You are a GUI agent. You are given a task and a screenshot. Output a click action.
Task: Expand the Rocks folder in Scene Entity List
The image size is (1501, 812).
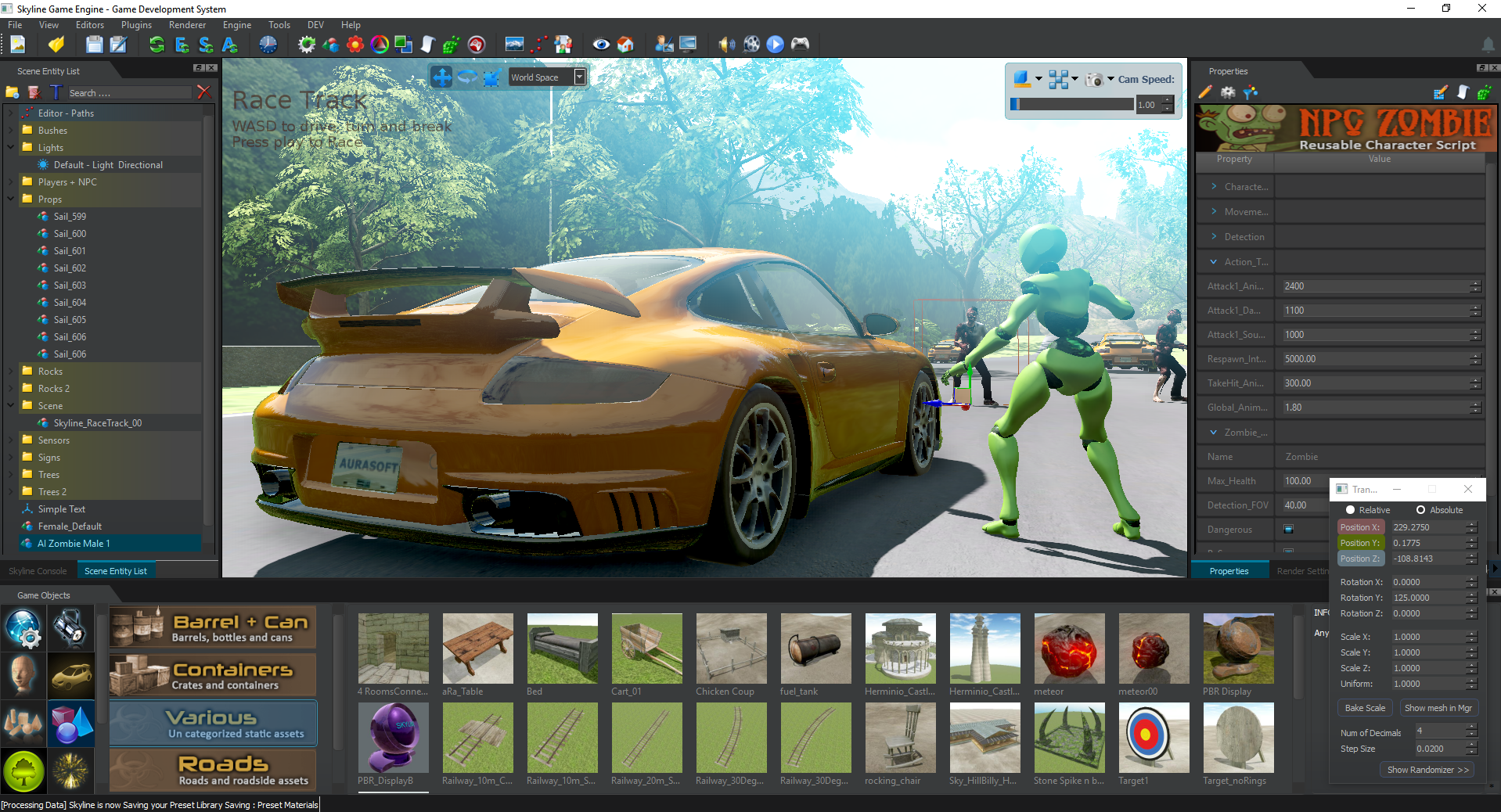click(11, 371)
